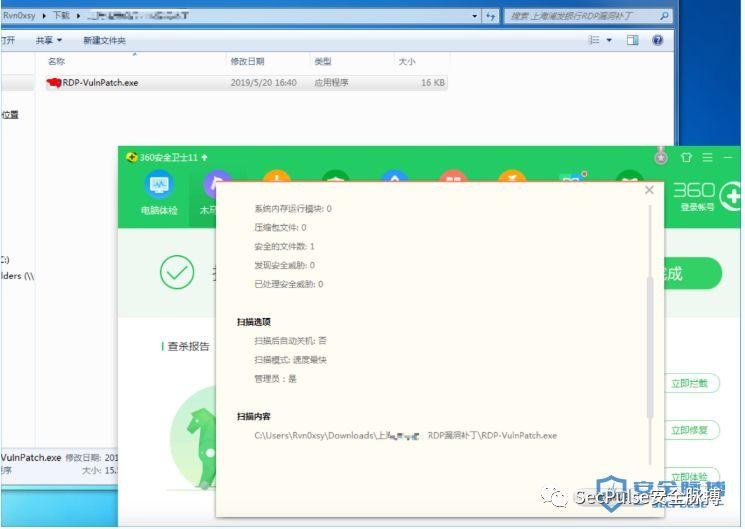Click the 查杀报告 heading in 360
Screen dimensions: 745x529
[189, 346]
